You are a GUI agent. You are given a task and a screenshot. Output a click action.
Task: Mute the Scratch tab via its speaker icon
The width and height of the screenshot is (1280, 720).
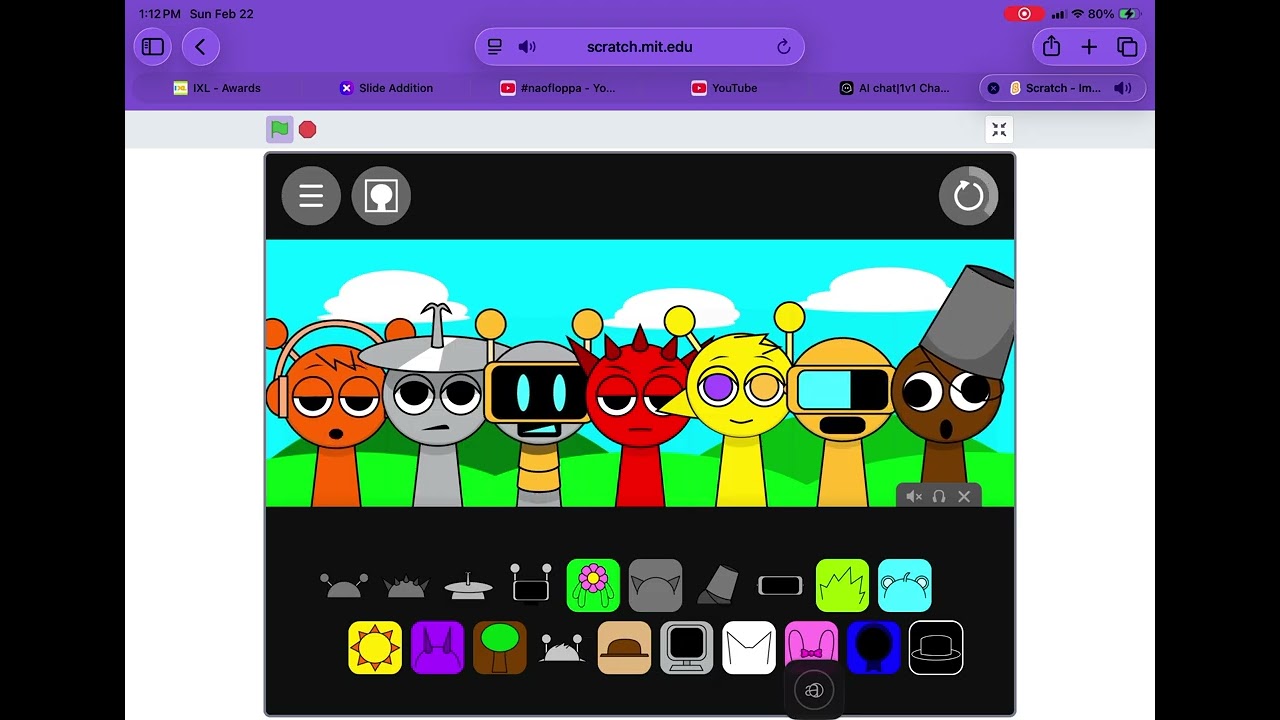click(x=1123, y=88)
